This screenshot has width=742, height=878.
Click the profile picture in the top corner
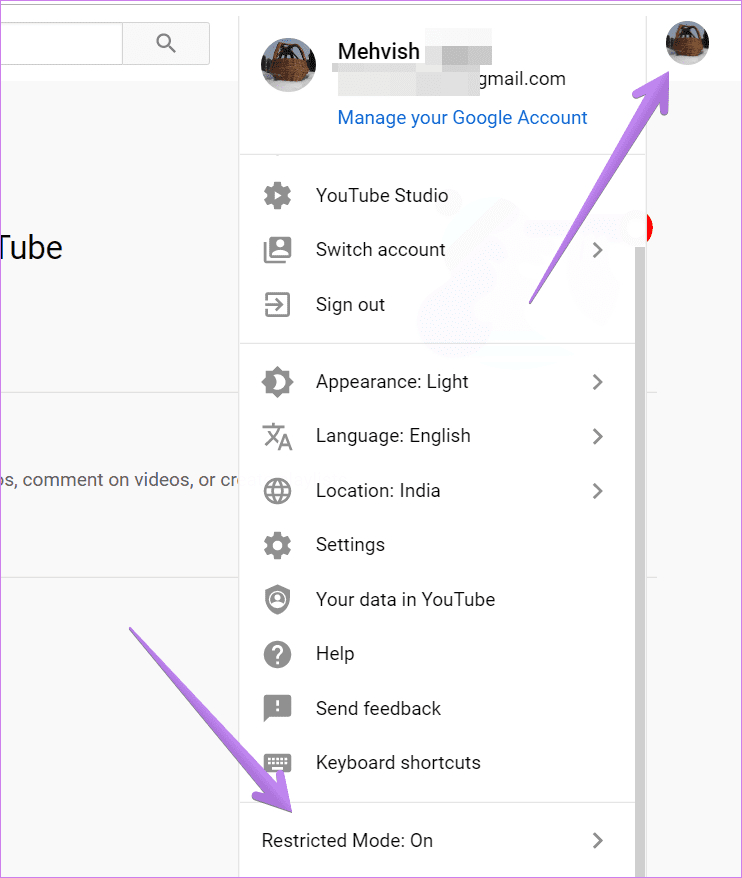point(687,43)
